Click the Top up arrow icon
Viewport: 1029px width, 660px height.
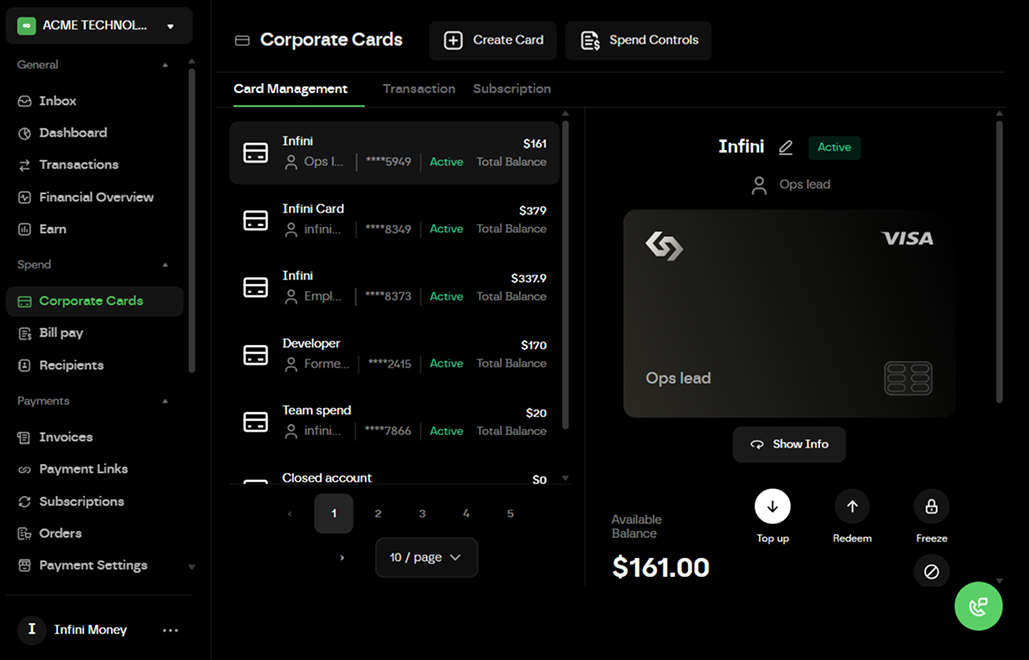(772, 506)
